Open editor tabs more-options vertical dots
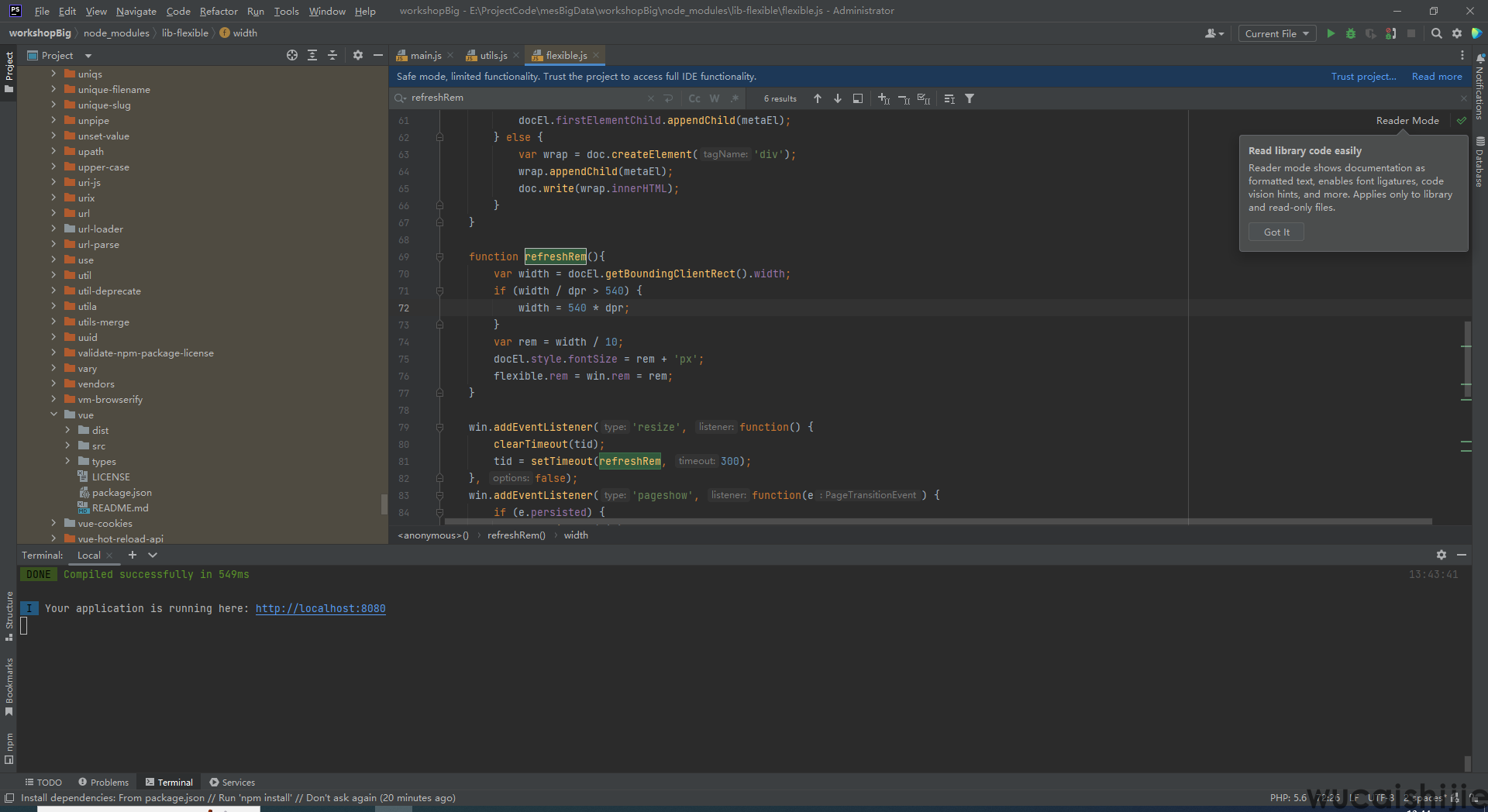 coord(1462,55)
